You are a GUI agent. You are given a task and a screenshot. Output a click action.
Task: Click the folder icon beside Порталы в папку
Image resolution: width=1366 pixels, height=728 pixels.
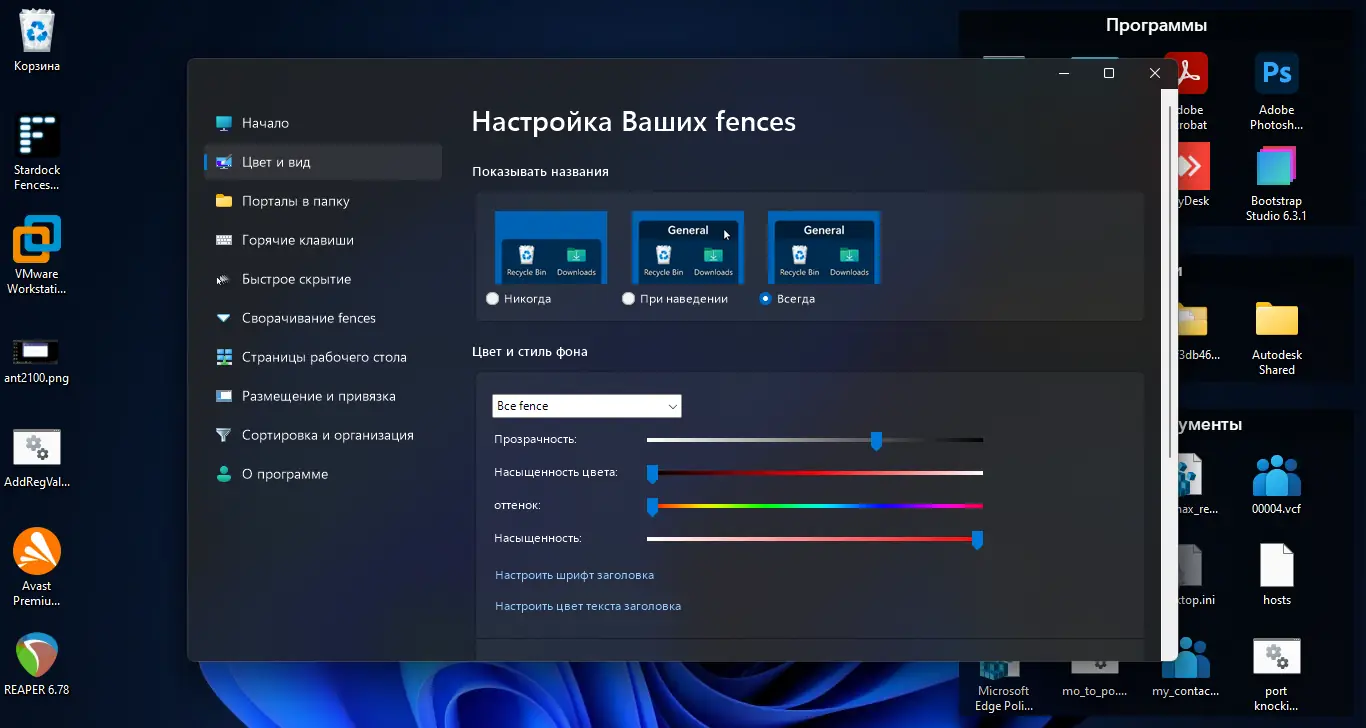224,201
